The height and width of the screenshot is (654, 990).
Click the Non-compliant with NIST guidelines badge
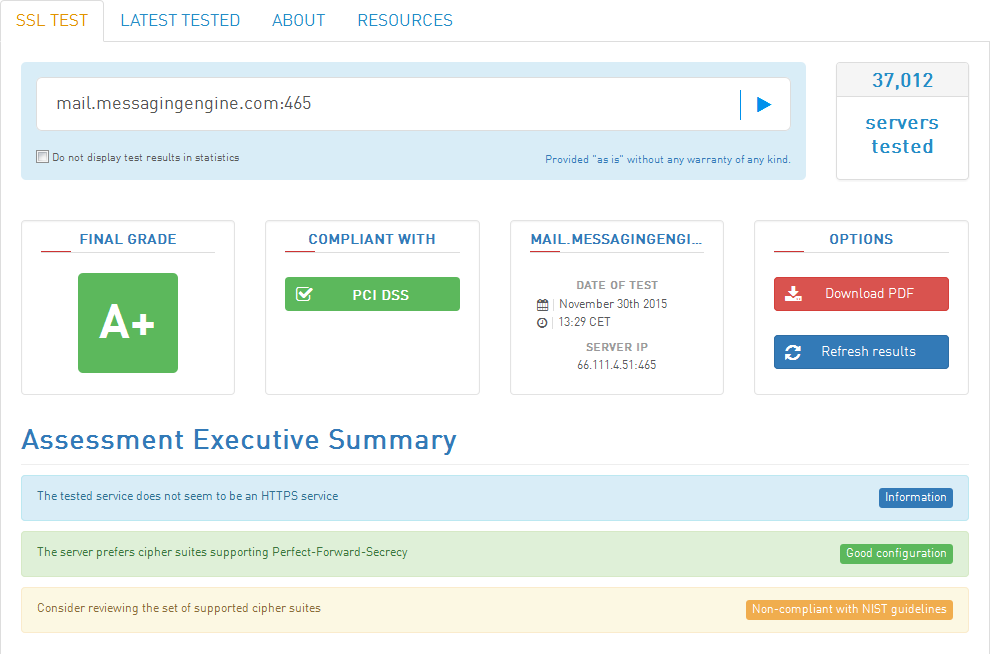pyautogui.click(x=849, y=610)
